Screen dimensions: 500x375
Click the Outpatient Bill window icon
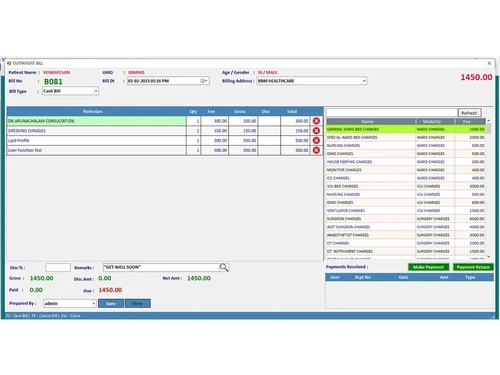[x=9, y=63]
